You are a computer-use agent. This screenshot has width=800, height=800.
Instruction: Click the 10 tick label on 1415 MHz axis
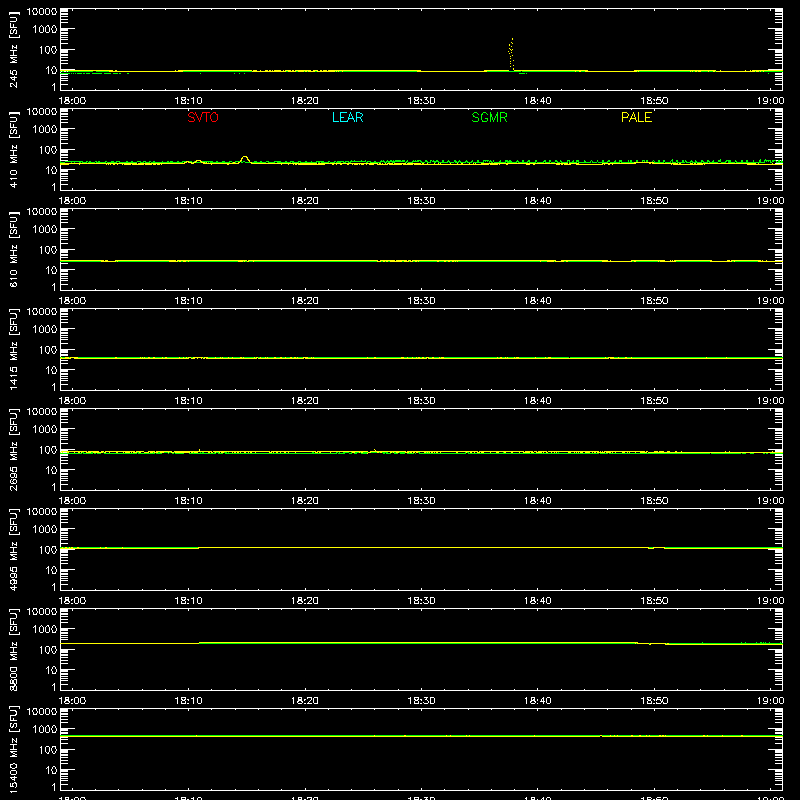tap(51, 370)
